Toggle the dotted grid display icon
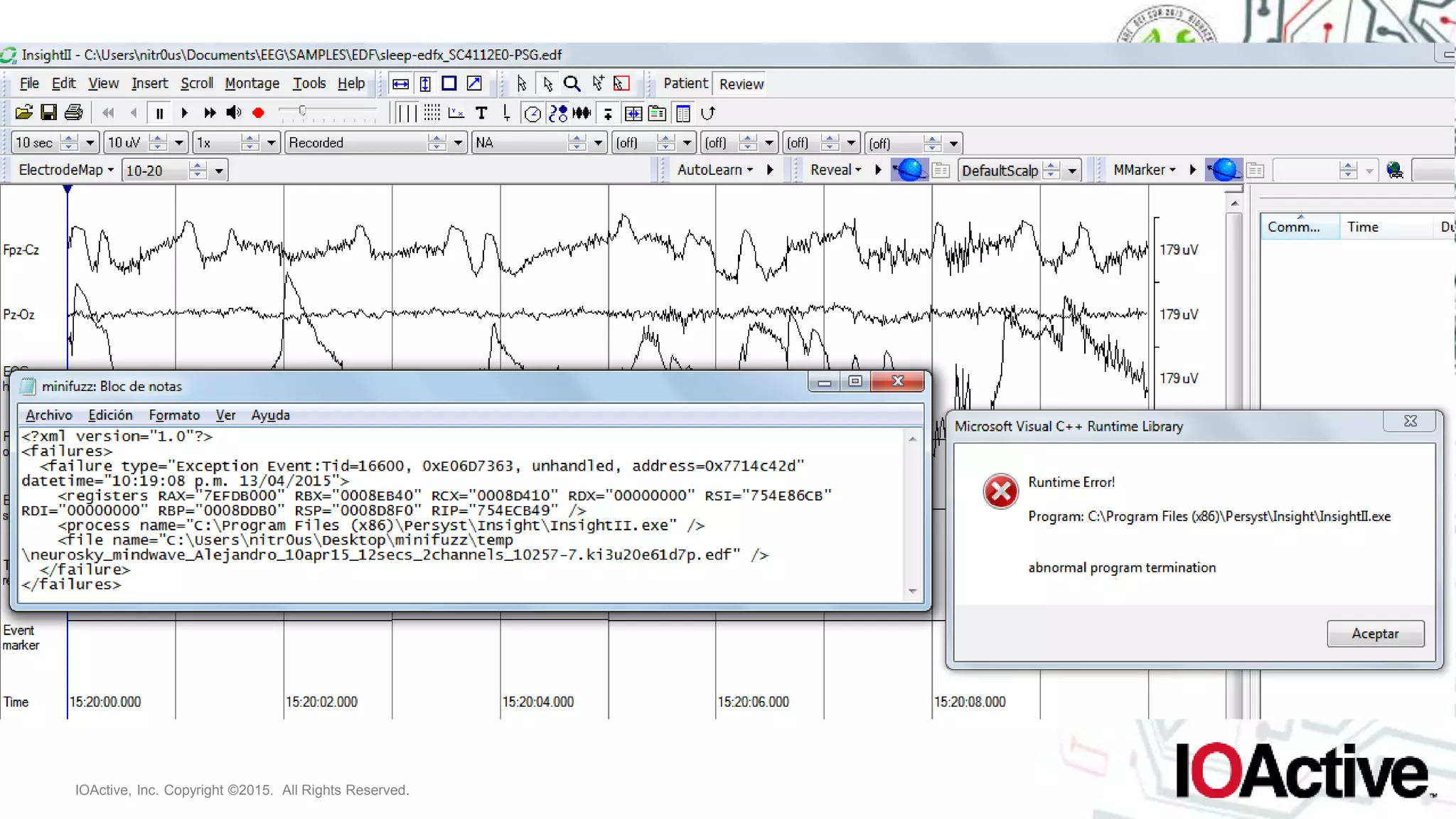 (432, 113)
